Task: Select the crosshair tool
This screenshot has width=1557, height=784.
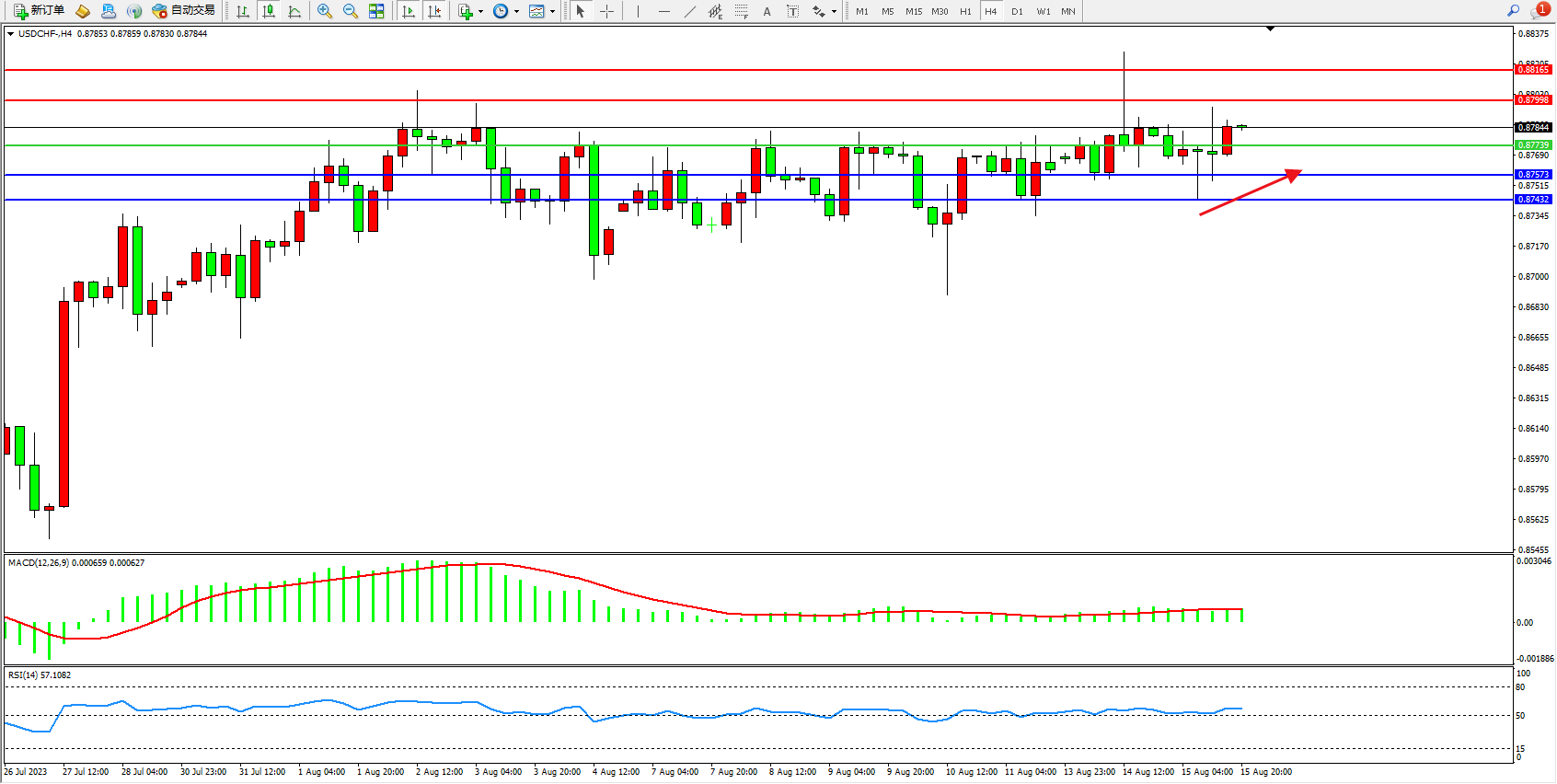Action: click(607, 11)
